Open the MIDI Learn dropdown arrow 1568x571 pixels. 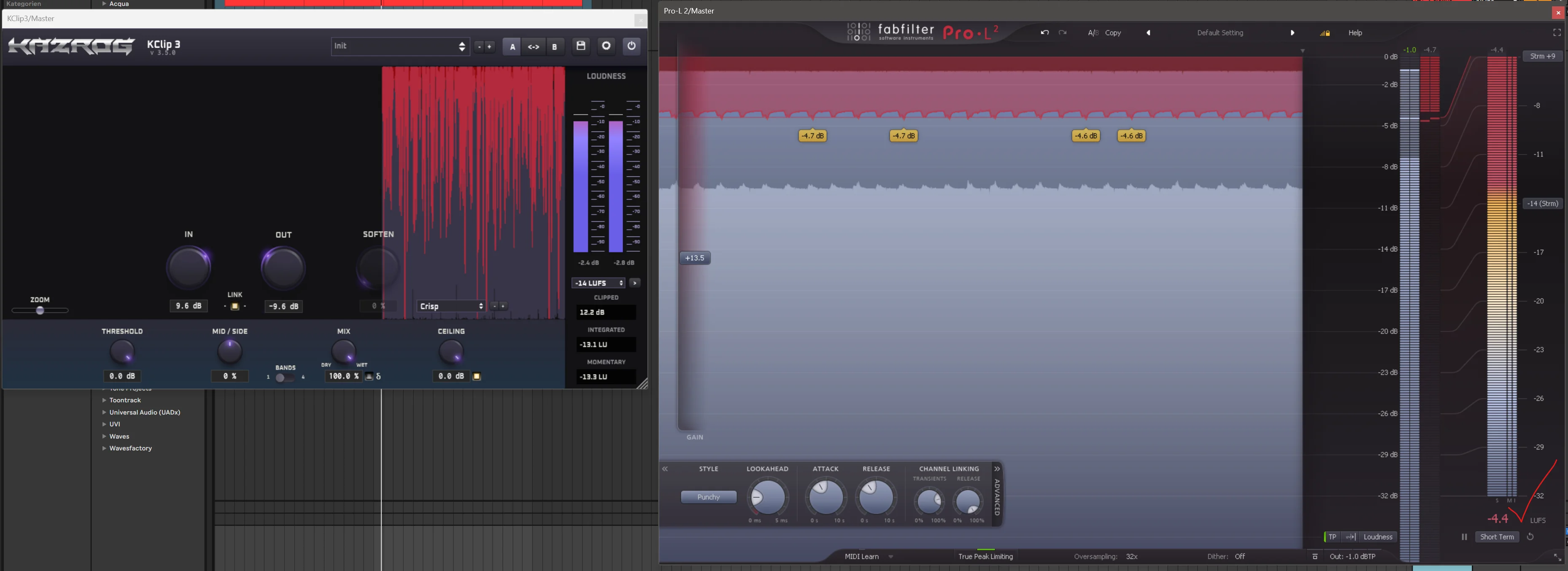891,556
